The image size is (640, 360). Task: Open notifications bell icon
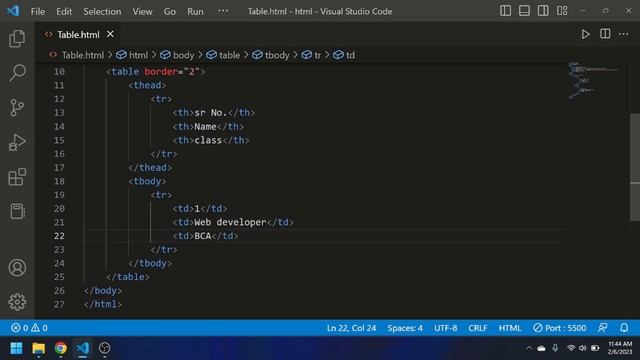click(x=624, y=328)
